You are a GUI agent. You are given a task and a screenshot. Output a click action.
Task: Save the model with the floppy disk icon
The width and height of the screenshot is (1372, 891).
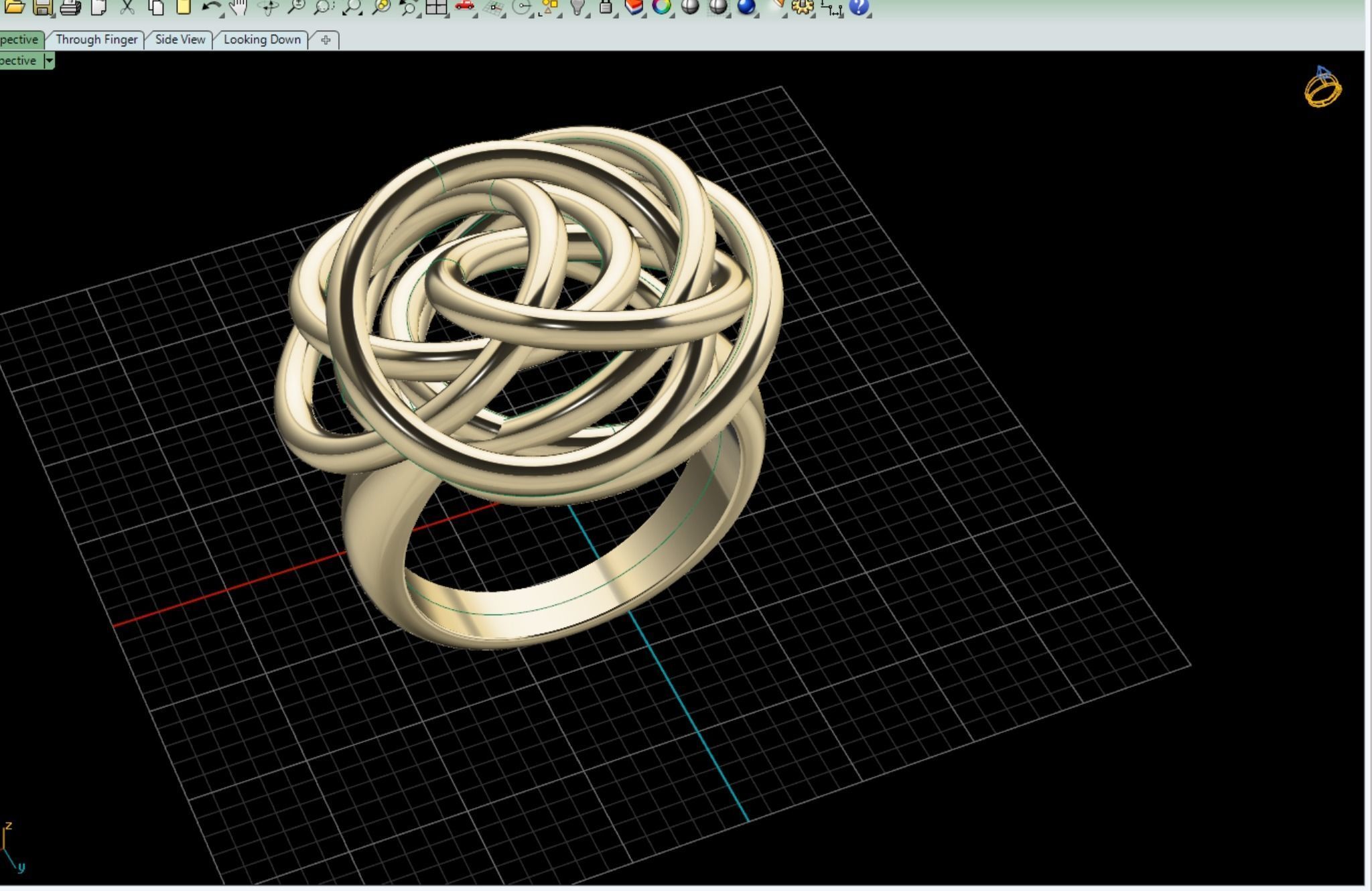[x=42, y=7]
